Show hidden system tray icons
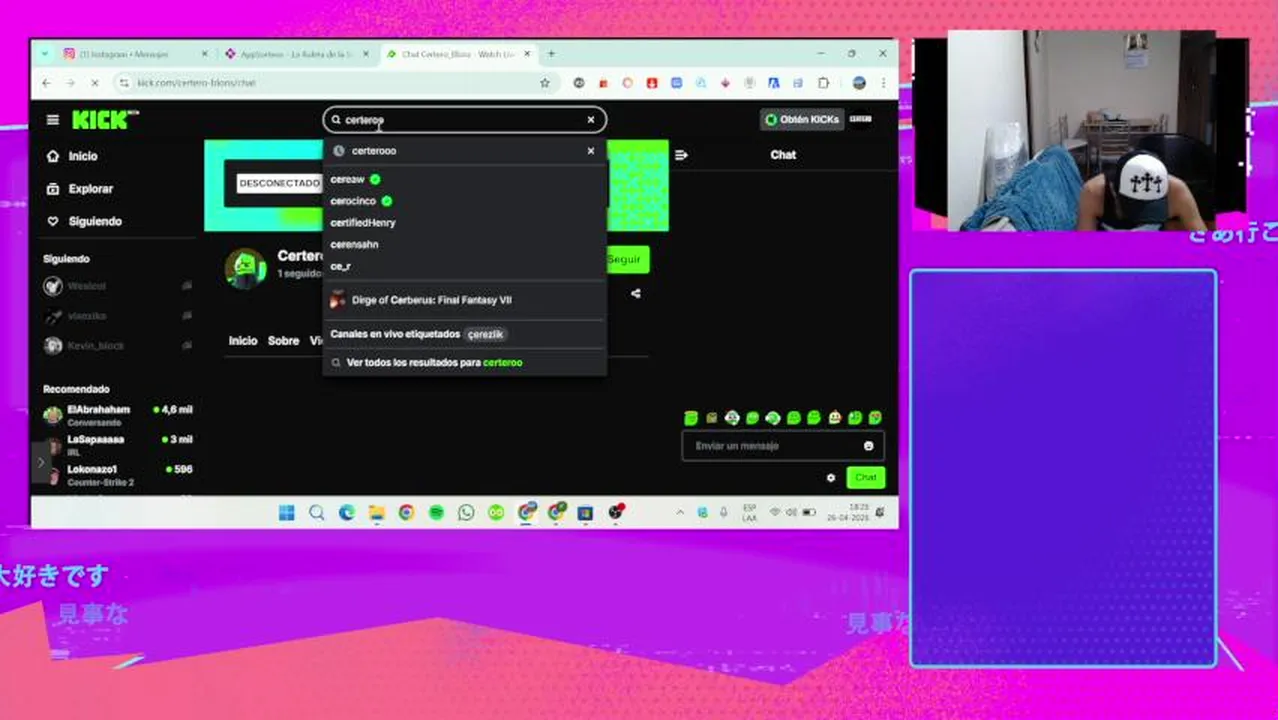 point(680,513)
